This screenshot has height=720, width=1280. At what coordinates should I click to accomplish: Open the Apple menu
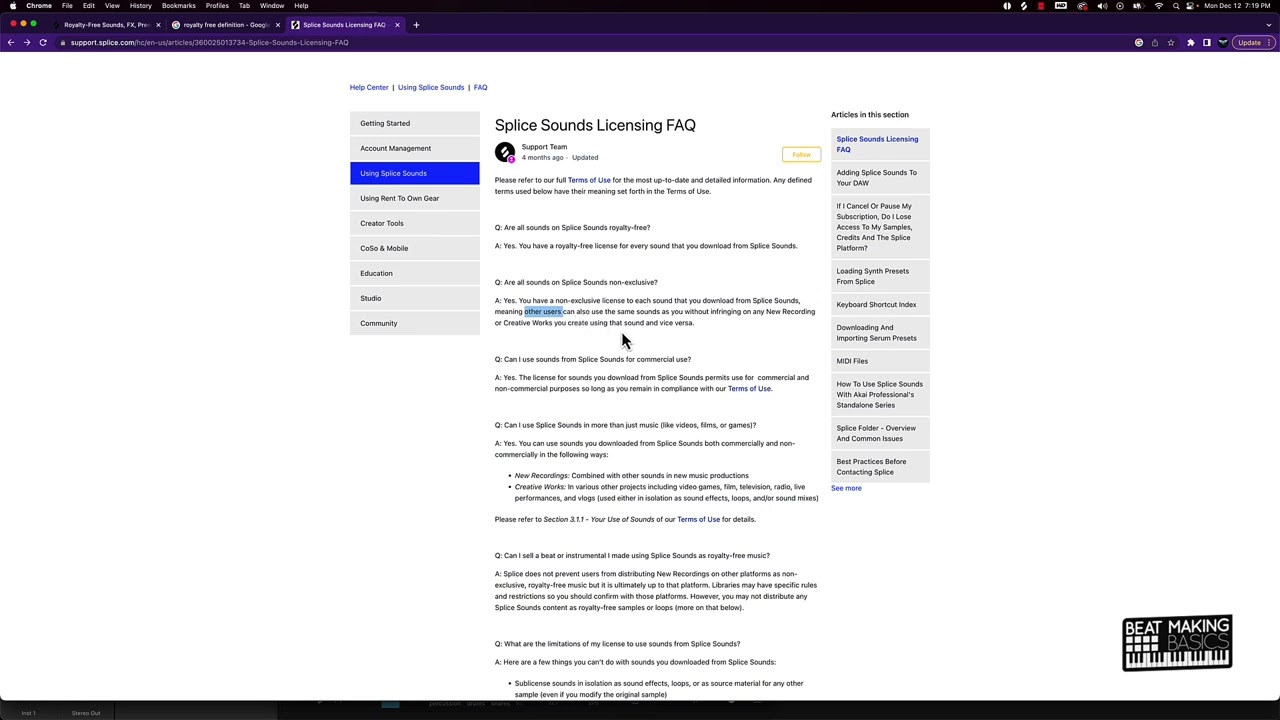click(13, 6)
